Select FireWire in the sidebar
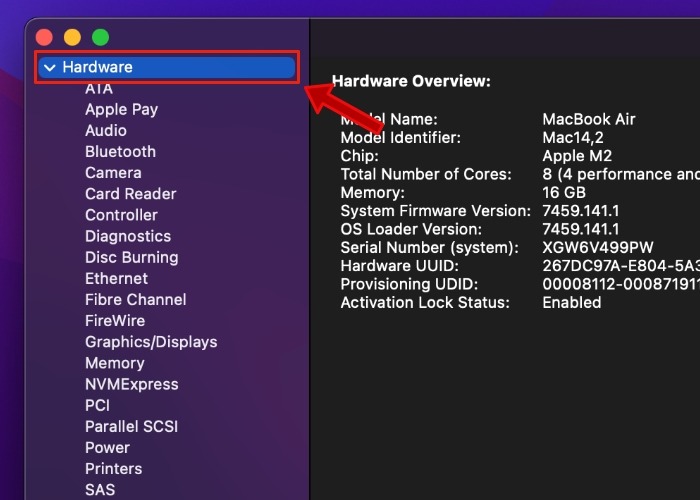The image size is (700, 500). tap(115, 321)
